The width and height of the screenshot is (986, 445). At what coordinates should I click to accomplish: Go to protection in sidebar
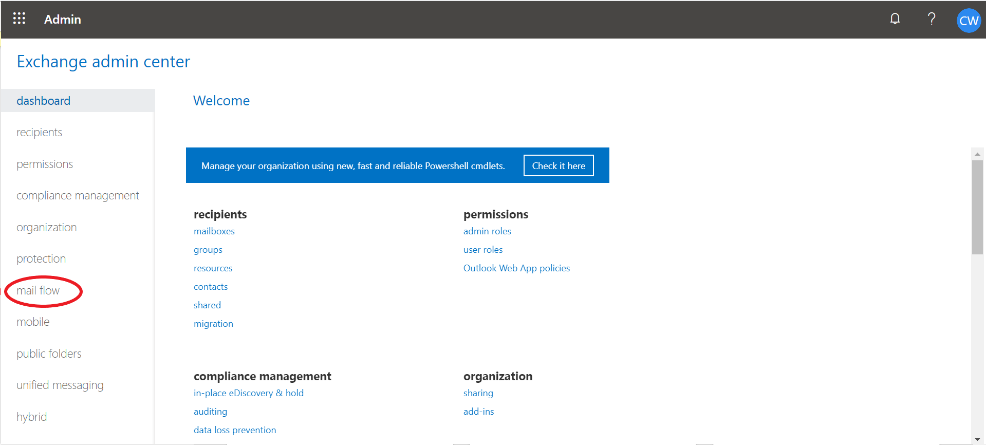(41, 259)
